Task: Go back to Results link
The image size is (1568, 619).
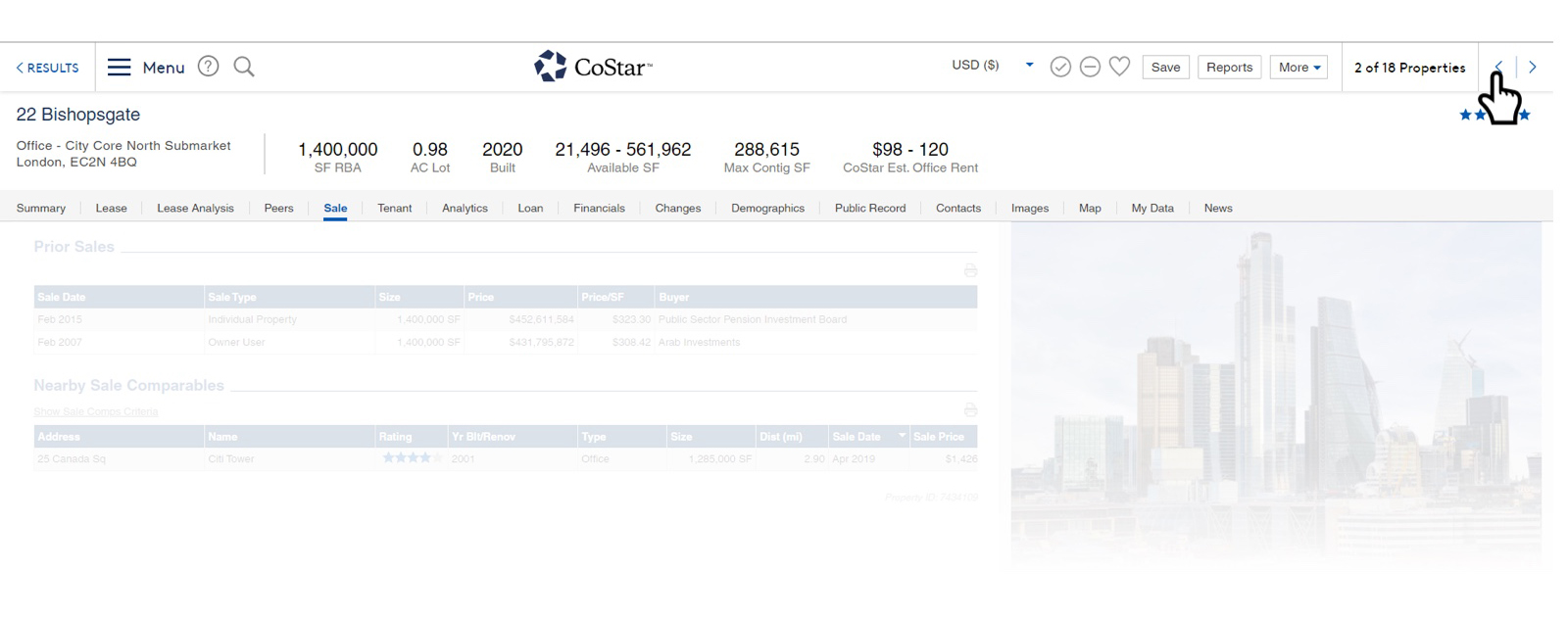Action: [47, 68]
